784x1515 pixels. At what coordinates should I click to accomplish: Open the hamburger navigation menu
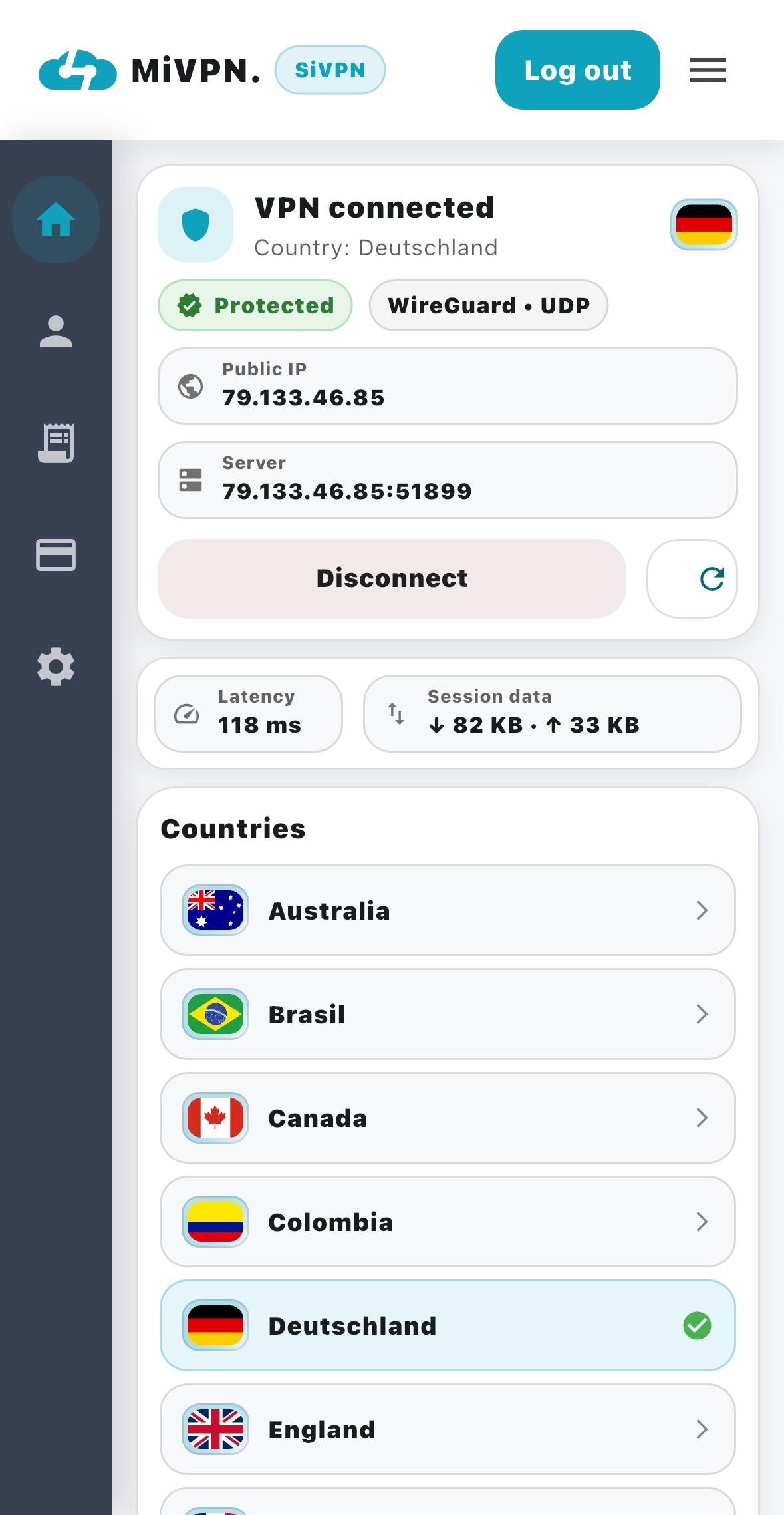[x=707, y=69]
